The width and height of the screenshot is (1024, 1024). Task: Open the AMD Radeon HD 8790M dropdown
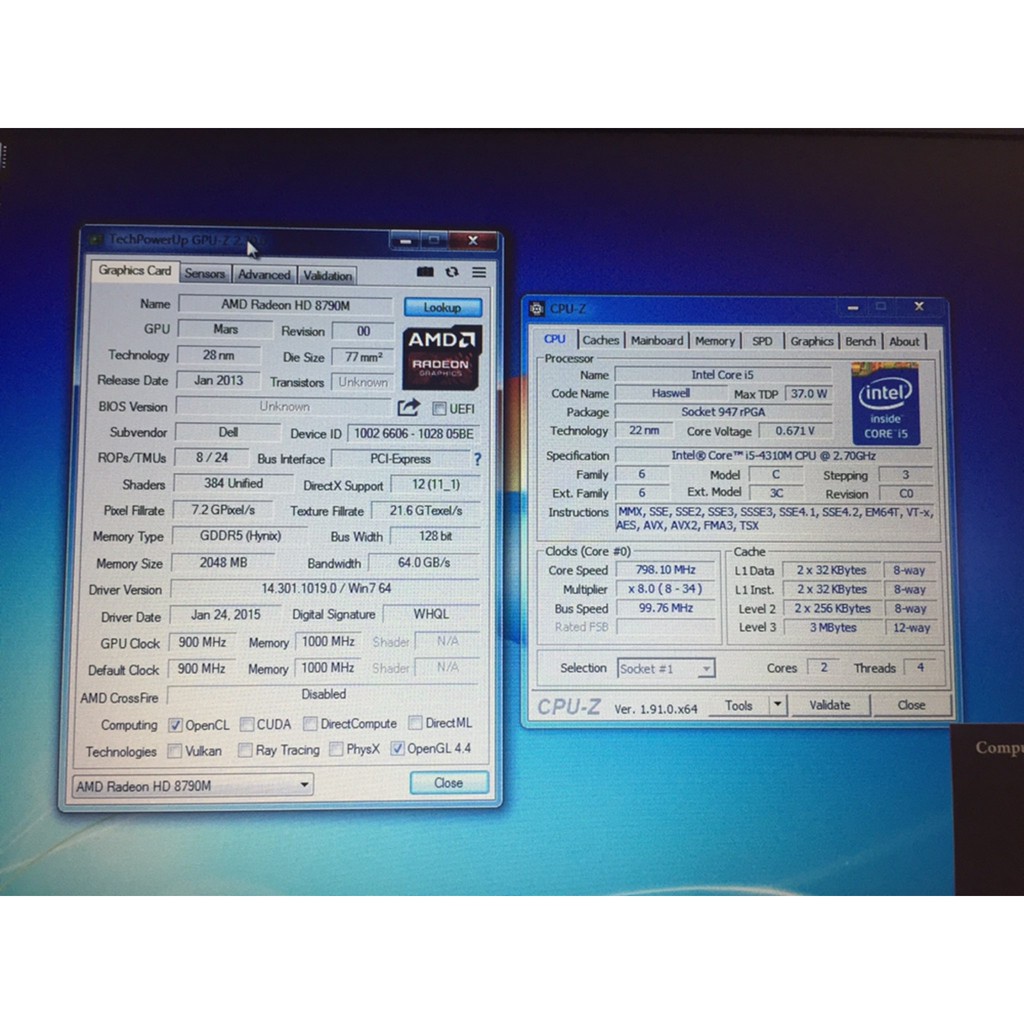[x=192, y=786]
